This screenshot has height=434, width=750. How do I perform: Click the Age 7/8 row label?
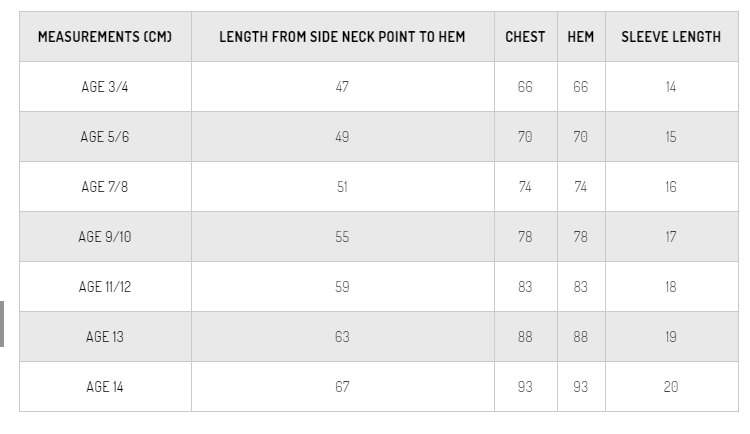click(x=105, y=187)
